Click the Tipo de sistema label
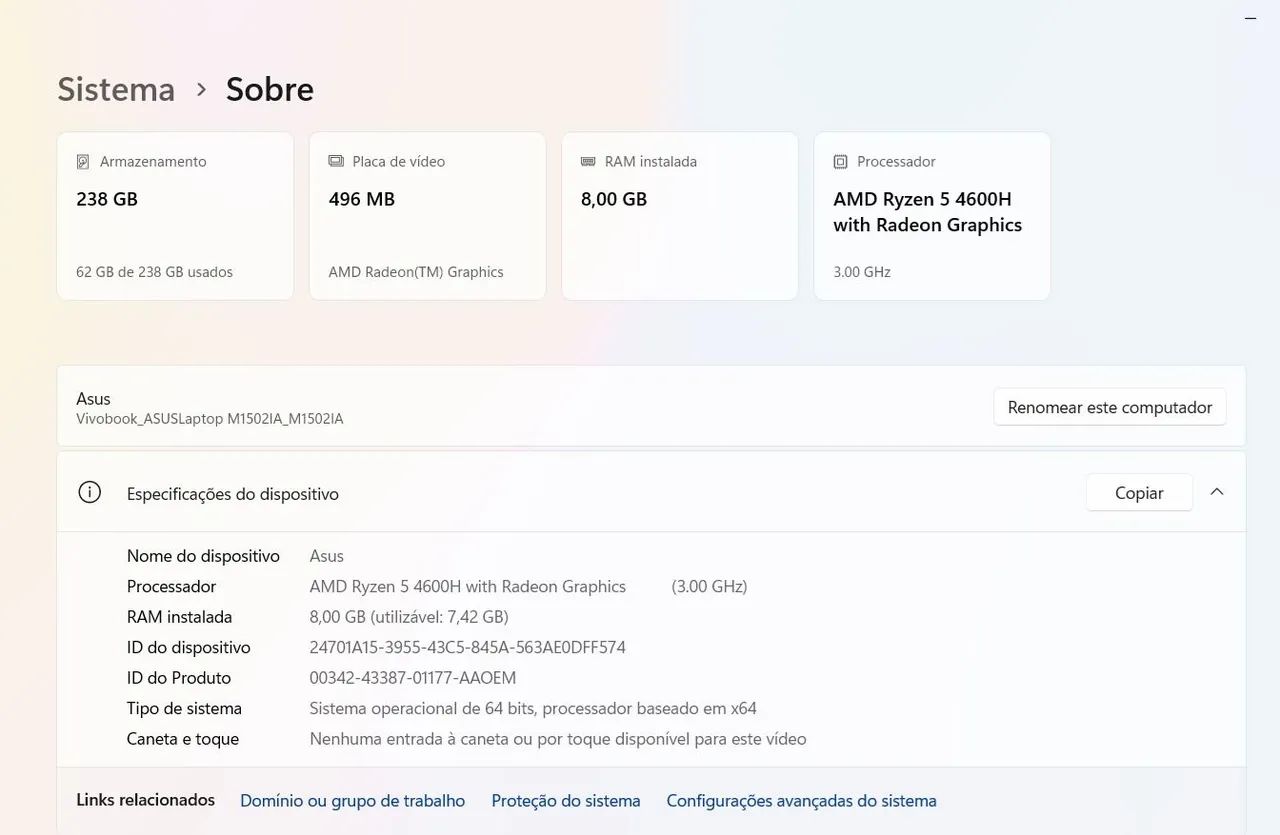The image size is (1280, 835). 184,709
